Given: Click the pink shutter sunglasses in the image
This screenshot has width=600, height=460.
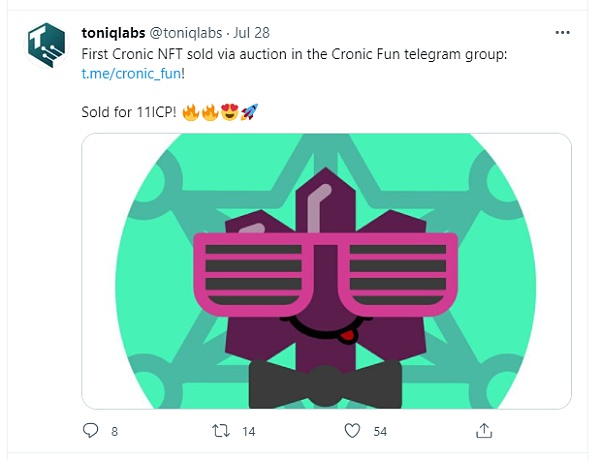Looking at the screenshot, I should click(x=328, y=272).
